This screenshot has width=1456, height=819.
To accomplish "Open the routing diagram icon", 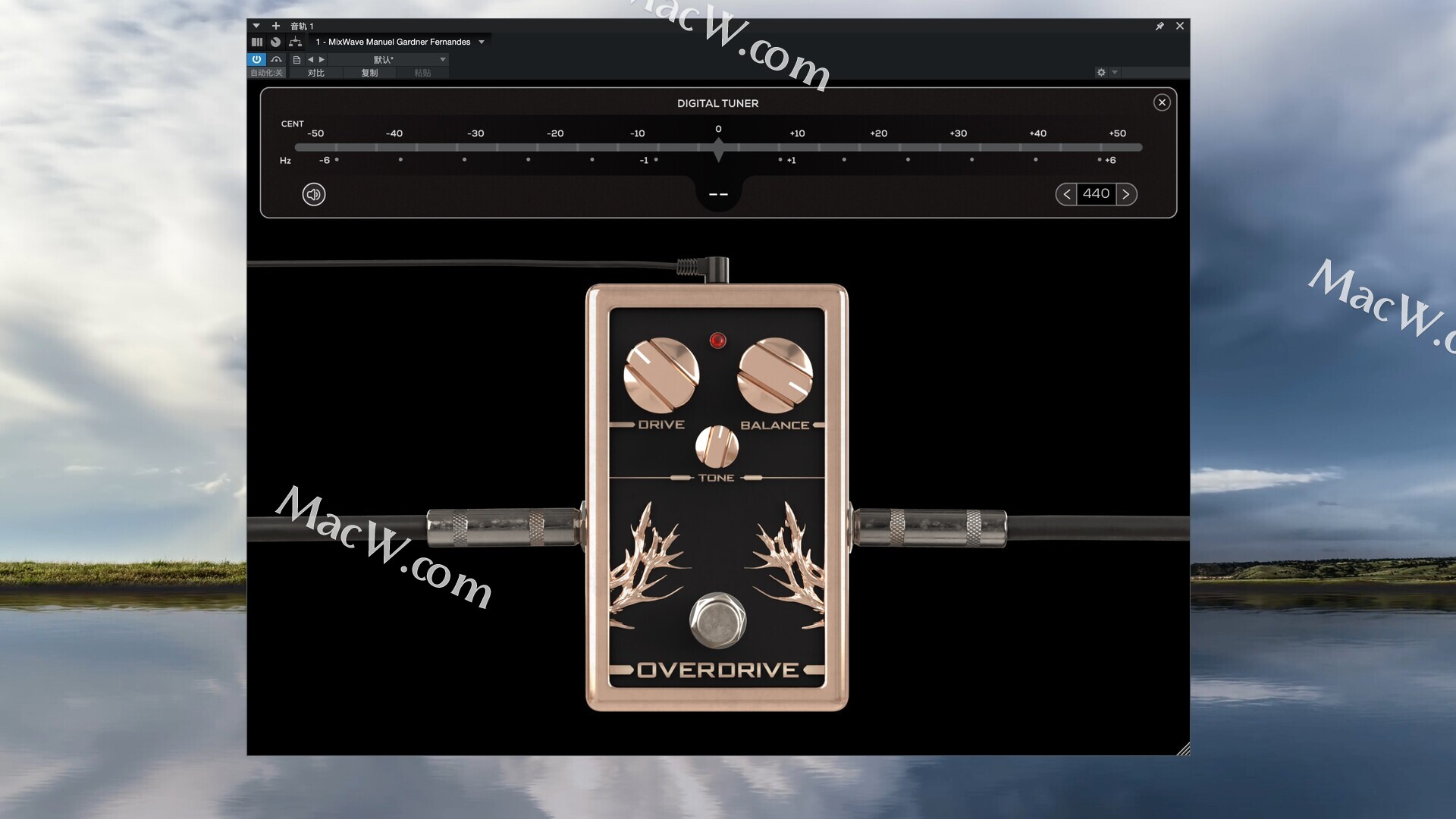I will click(x=295, y=42).
